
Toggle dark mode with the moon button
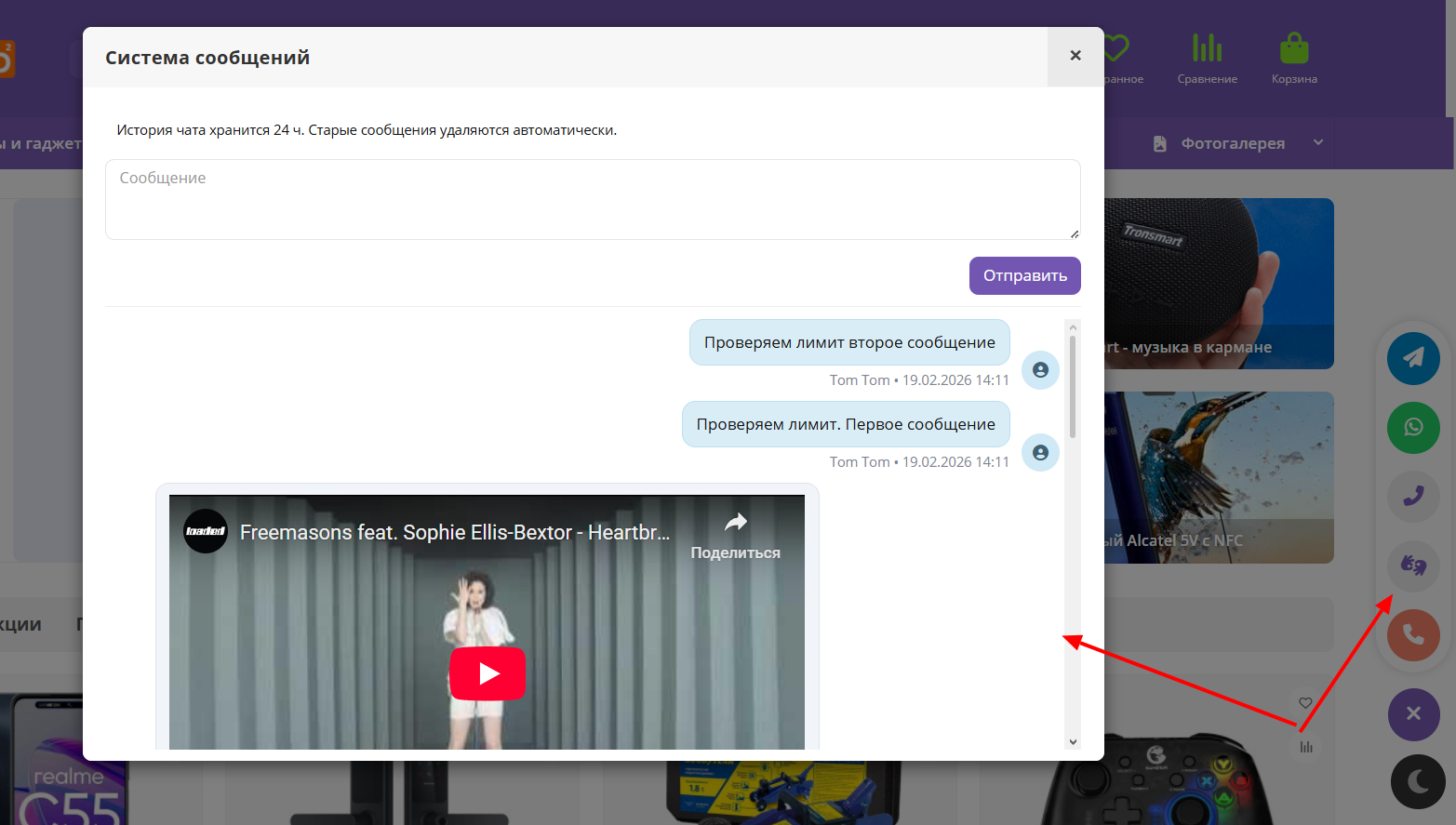coord(1417,781)
